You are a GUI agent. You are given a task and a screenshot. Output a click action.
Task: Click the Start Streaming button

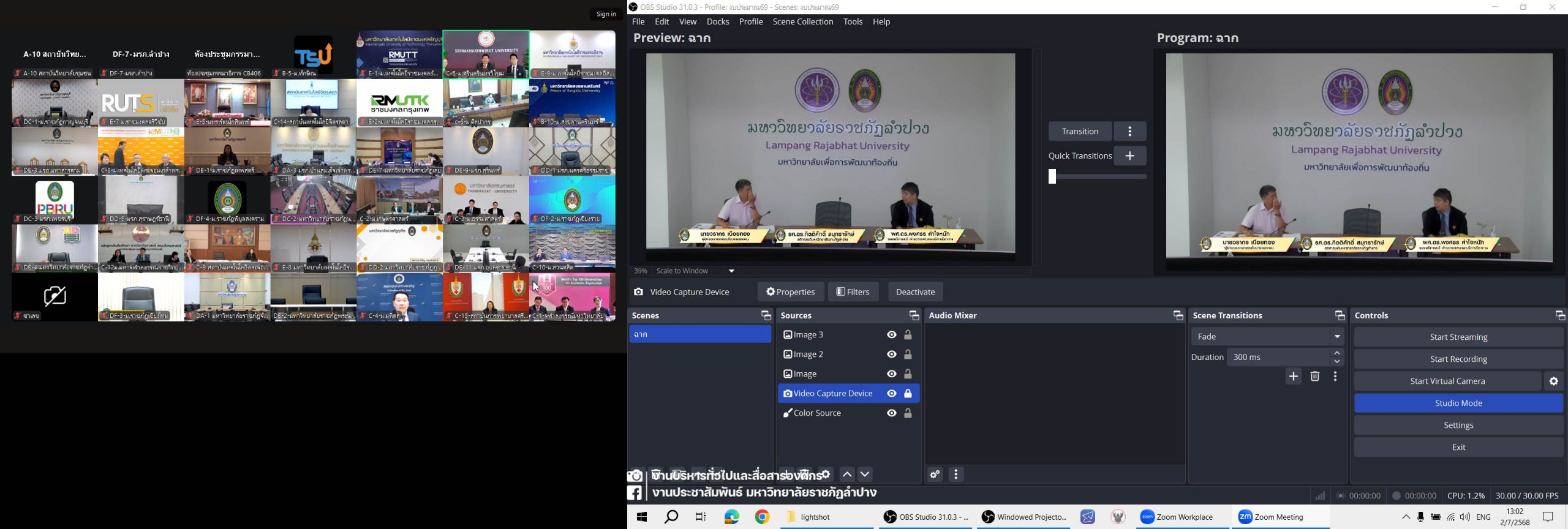(1458, 337)
